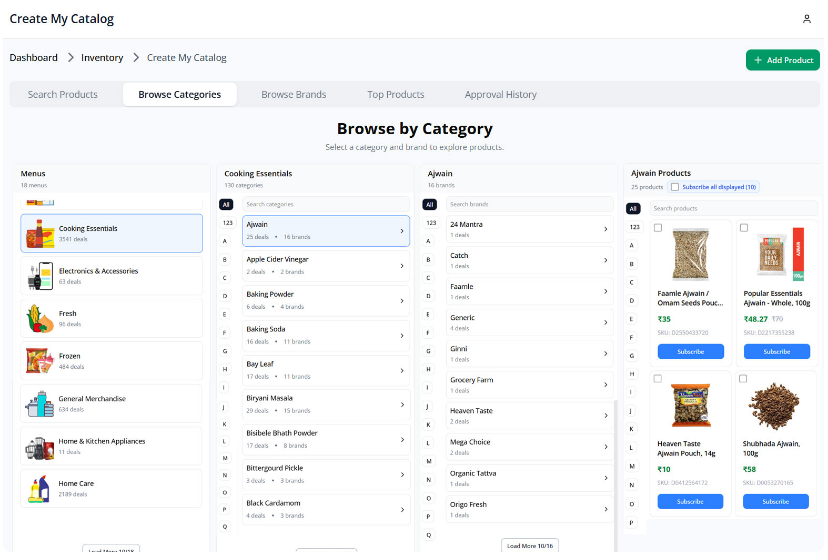Select the General Merchandise icon
This screenshot has width=828, height=560.
[40, 403]
